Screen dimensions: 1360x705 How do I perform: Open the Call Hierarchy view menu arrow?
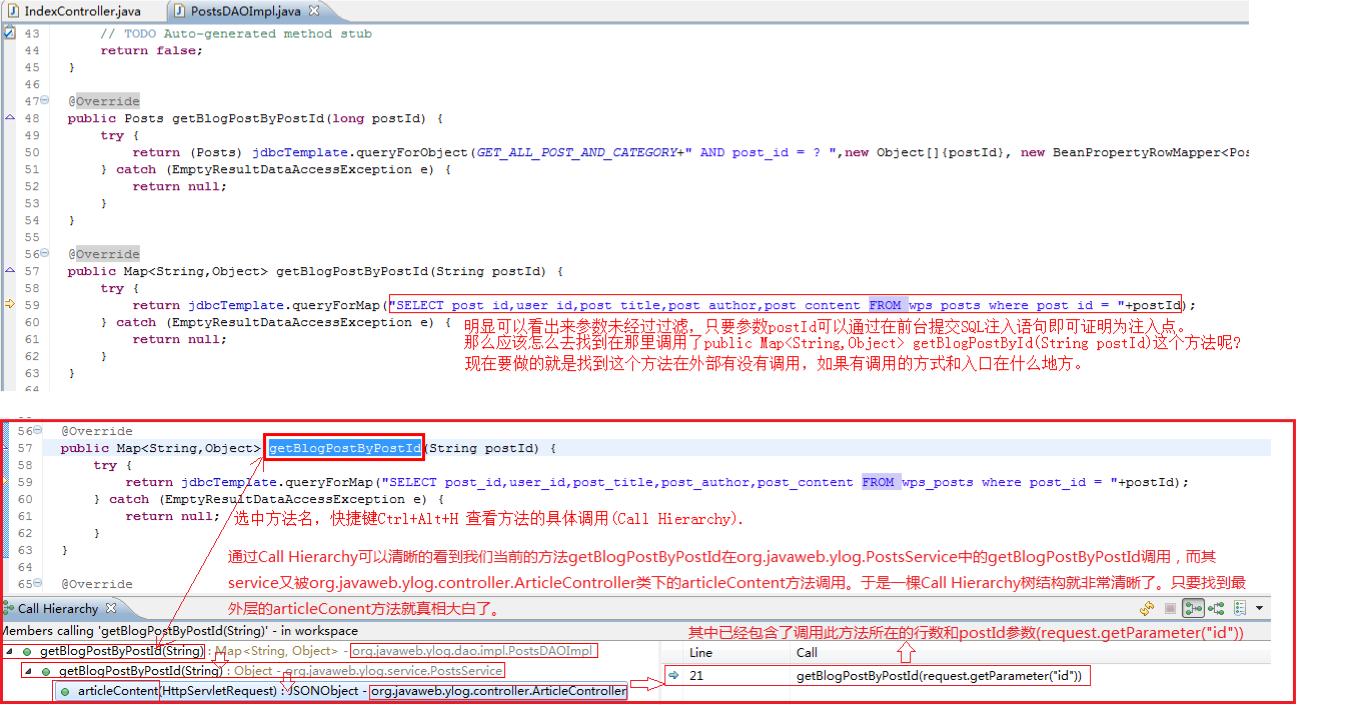coord(1259,608)
